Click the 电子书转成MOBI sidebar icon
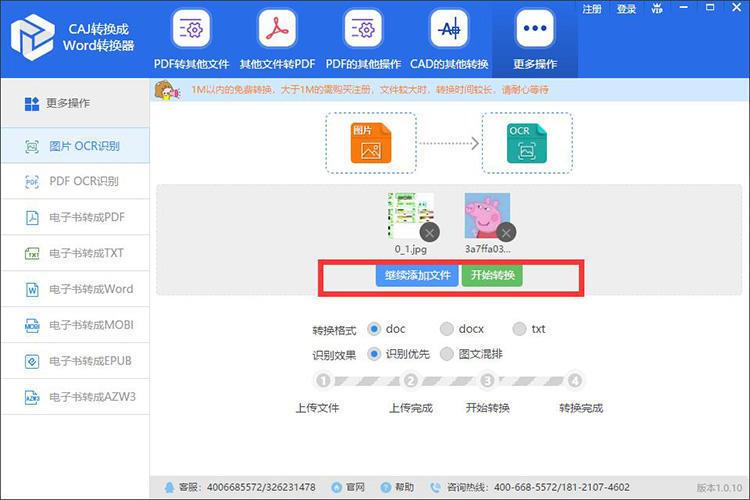750x500 pixels. (32, 325)
